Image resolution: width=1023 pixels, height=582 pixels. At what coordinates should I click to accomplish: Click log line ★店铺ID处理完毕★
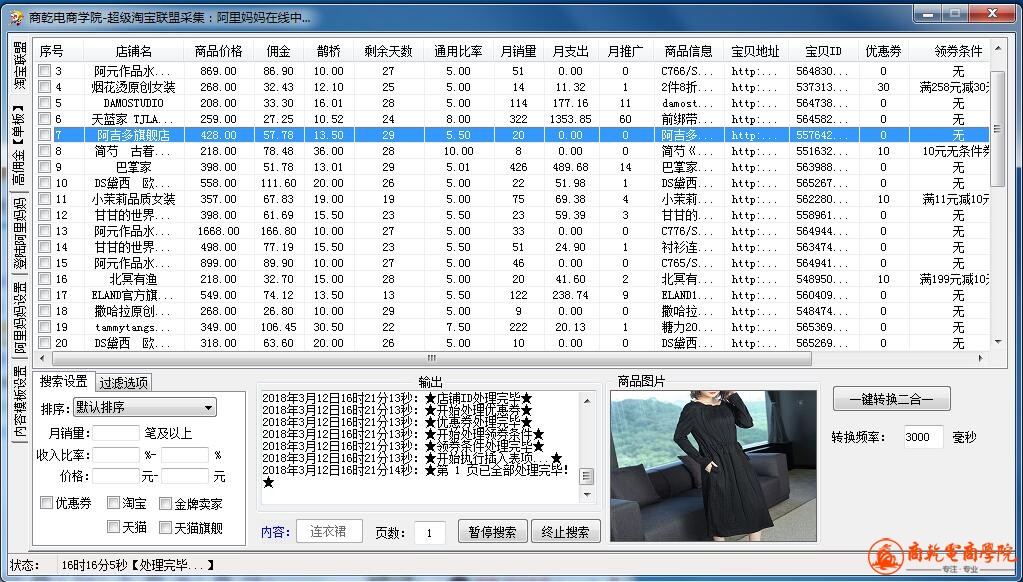478,398
